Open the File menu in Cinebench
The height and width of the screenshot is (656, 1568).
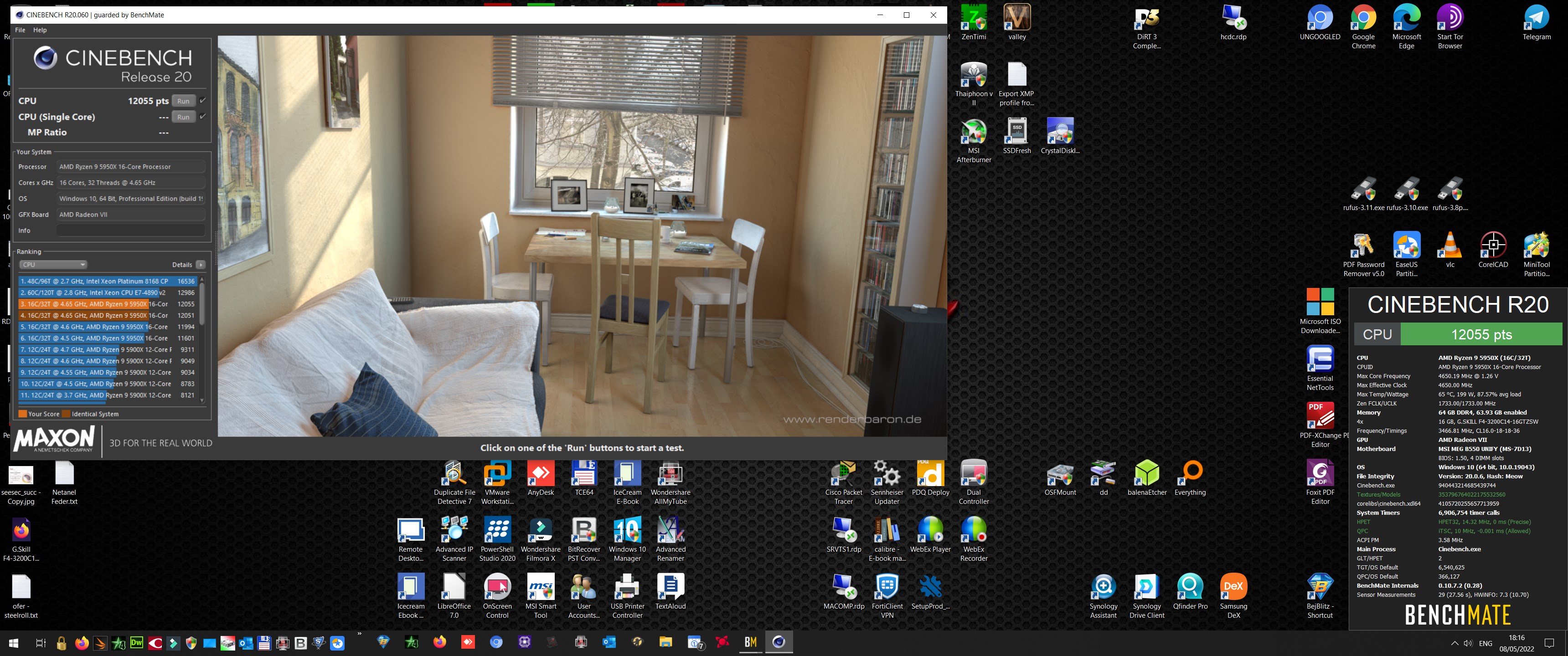coord(20,30)
